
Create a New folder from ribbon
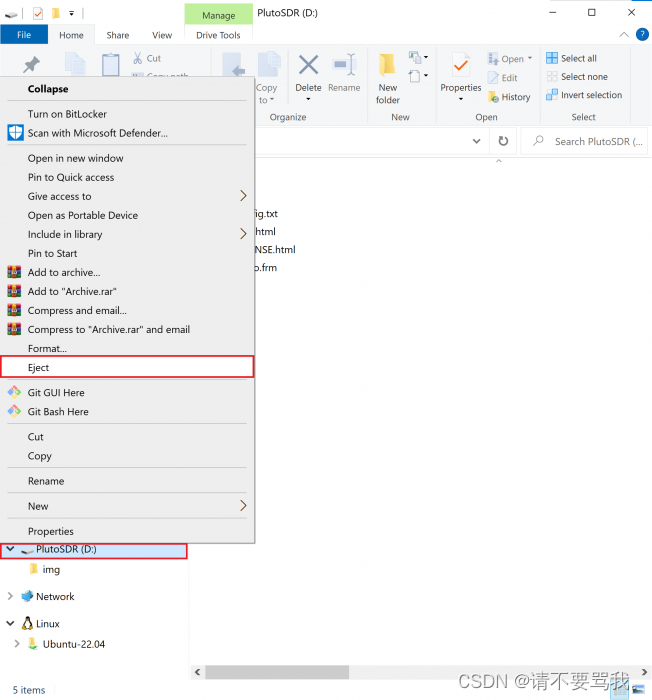tap(387, 79)
